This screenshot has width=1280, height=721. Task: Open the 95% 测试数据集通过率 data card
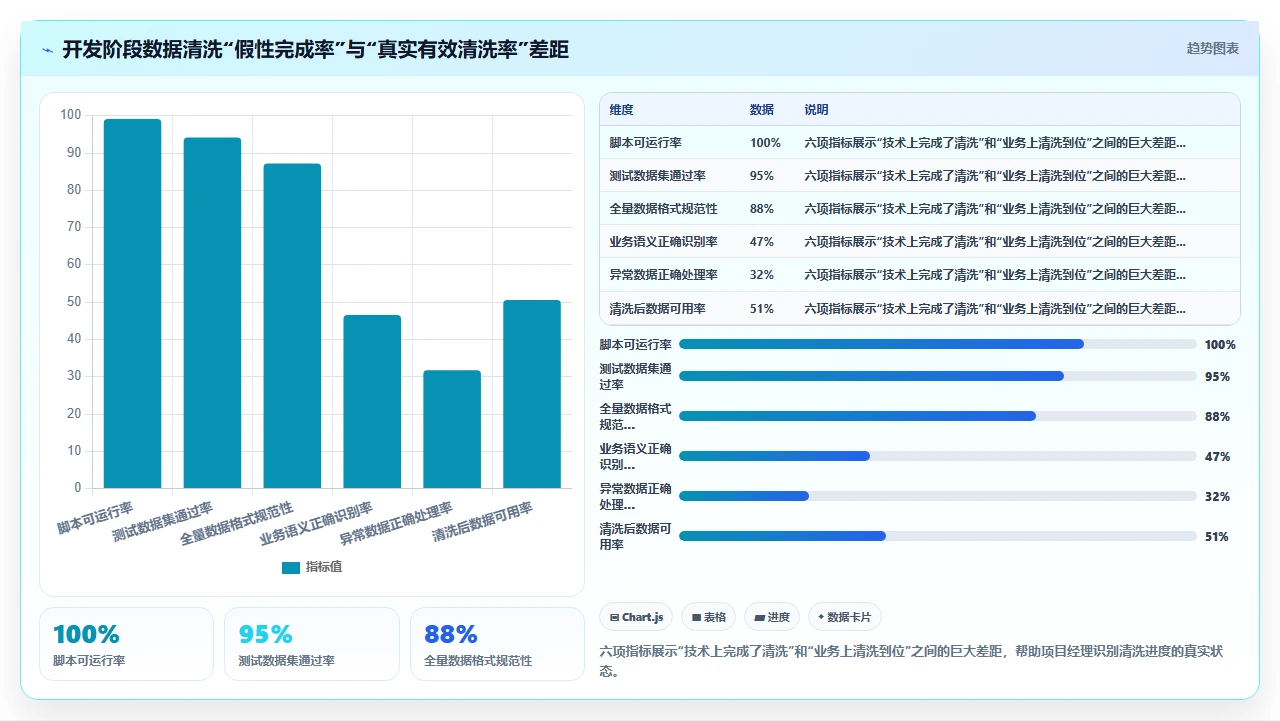point(312,644)
